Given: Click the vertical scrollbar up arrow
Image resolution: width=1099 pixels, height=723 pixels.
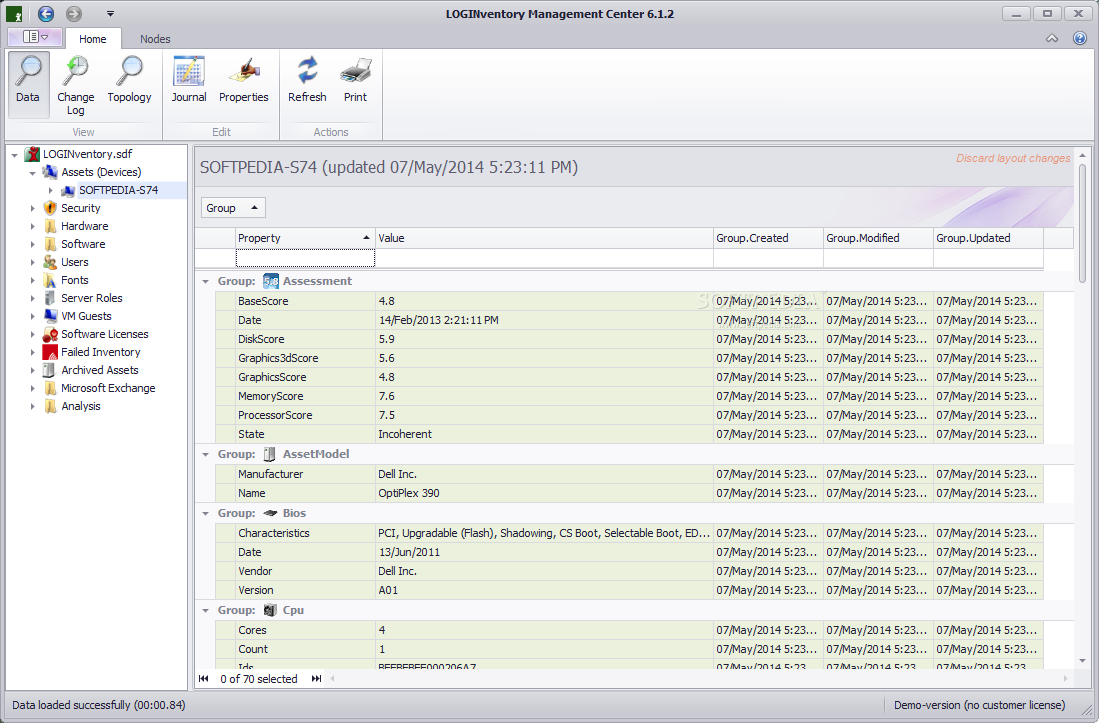Looking at the screenshot, I should (x=1082, y=155).
